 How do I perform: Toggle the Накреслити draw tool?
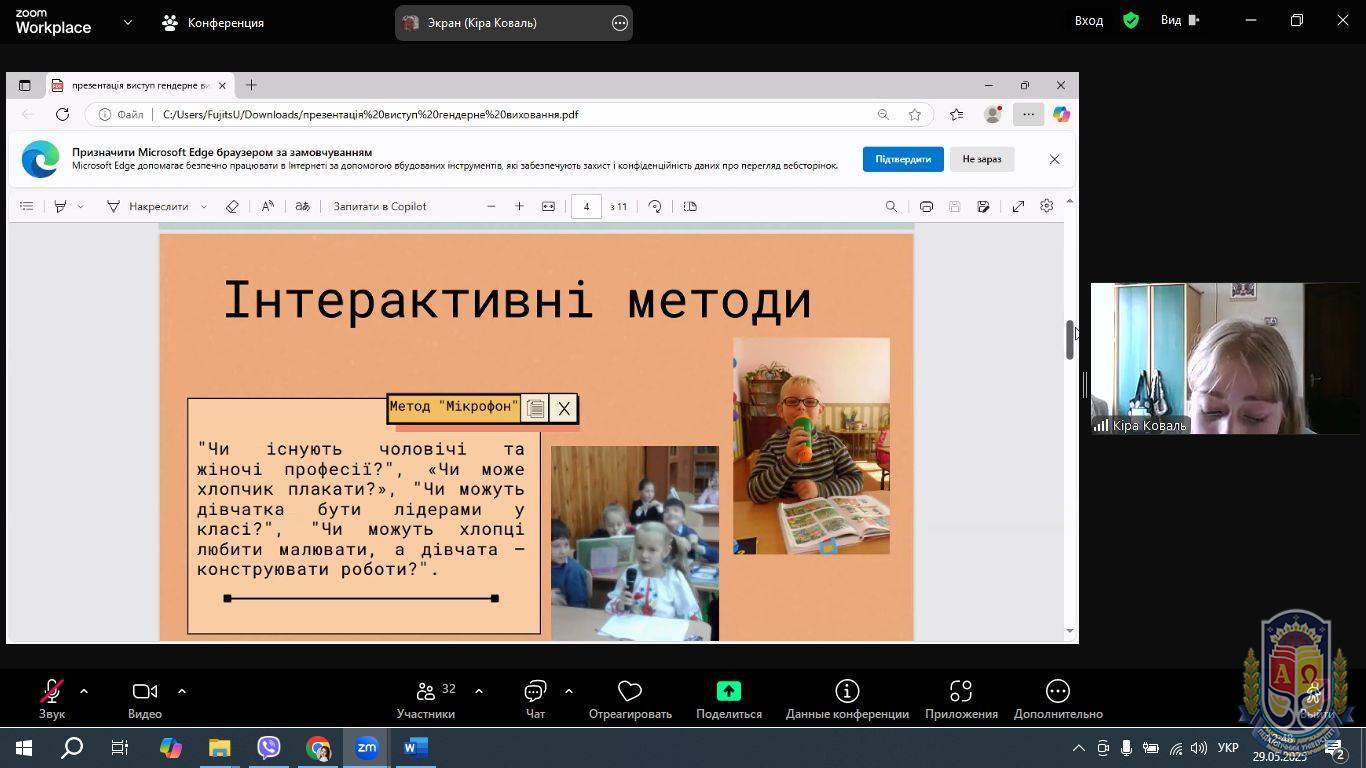point(148,206)
